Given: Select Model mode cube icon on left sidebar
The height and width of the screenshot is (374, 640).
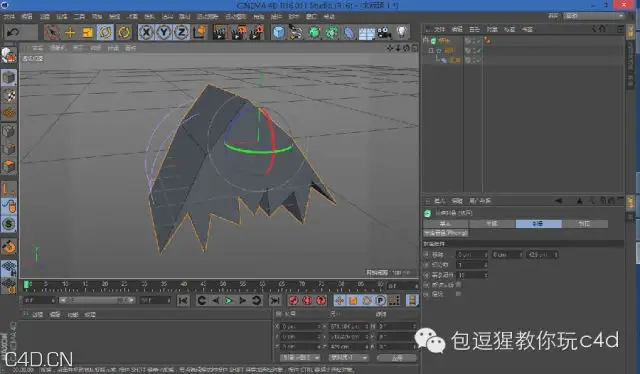Looking at the screenshot, I should [9, 78].
